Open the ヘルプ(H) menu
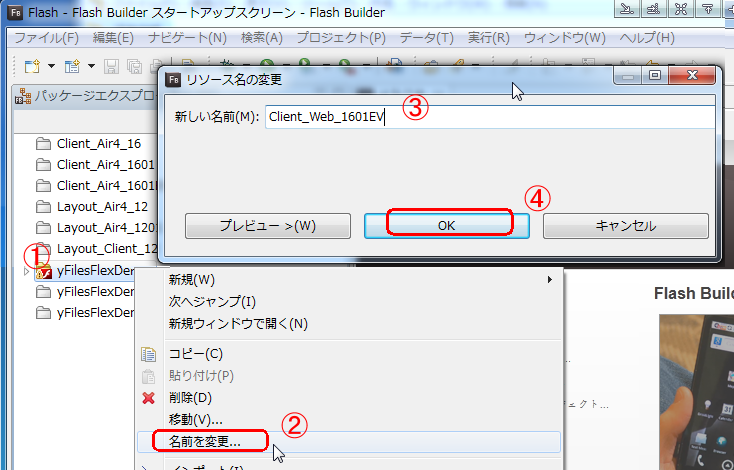 (x=647, y=38)
